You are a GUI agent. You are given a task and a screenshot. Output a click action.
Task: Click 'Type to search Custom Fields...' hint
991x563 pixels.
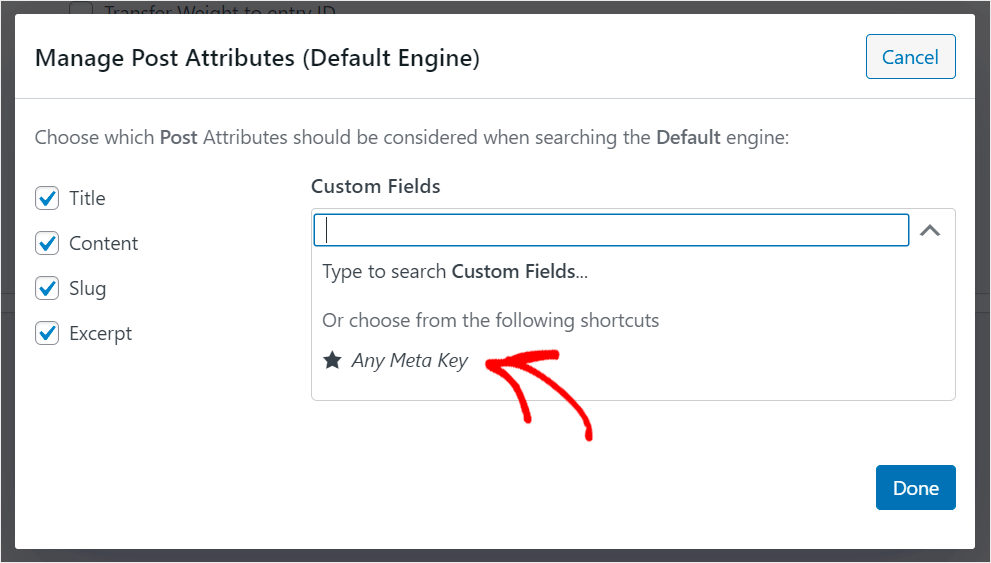(x=455, y=272)
